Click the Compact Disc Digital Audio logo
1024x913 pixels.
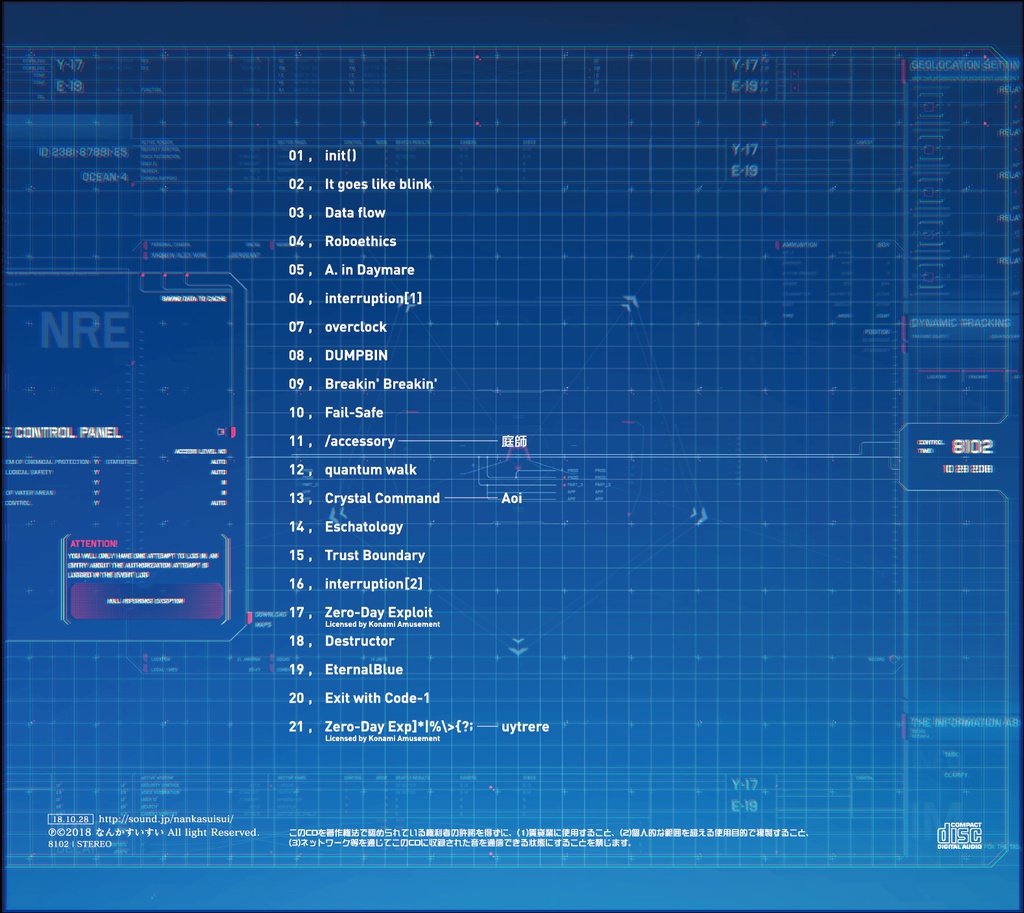tap(959, 836)
